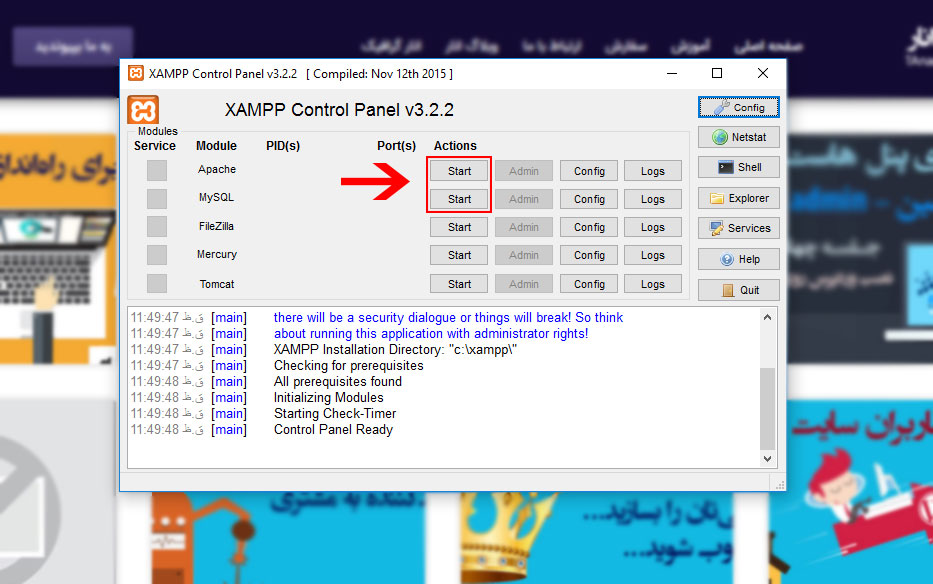Screen dimensions: 933x584
Task: Click the log scrollbar up arrow
Action: (x=768, y=317)
